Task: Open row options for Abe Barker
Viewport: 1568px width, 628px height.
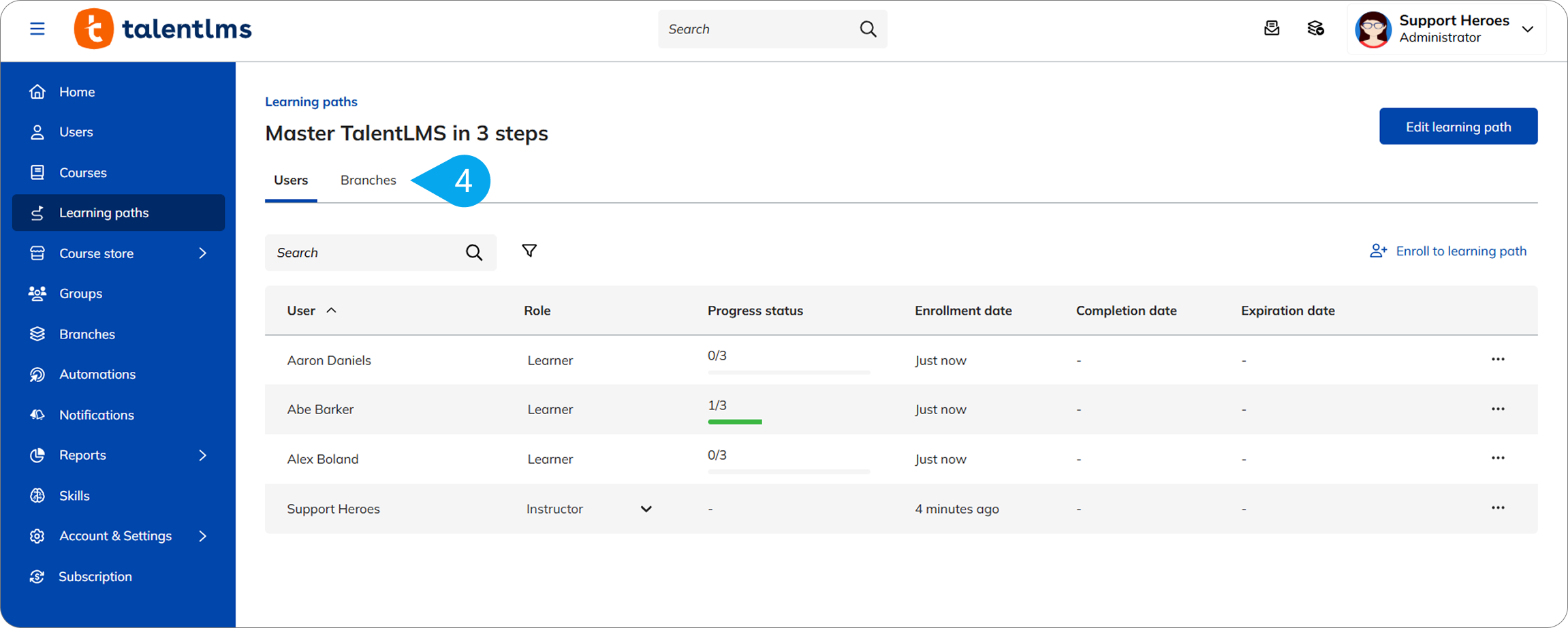Action: pos(1497,409)
